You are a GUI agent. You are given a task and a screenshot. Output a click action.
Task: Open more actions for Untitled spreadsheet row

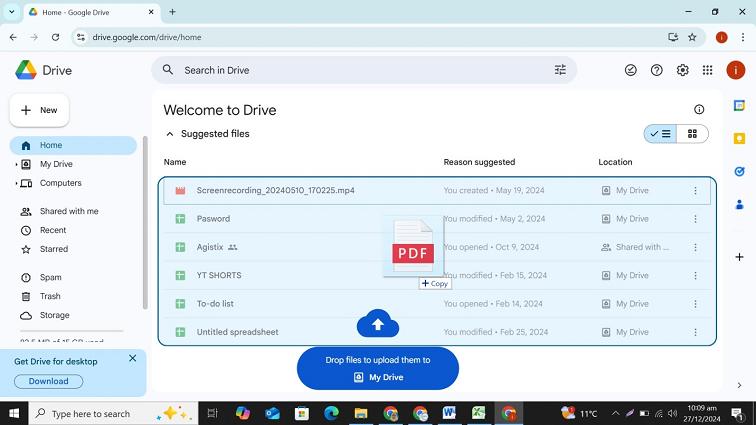tap(695, 332)
